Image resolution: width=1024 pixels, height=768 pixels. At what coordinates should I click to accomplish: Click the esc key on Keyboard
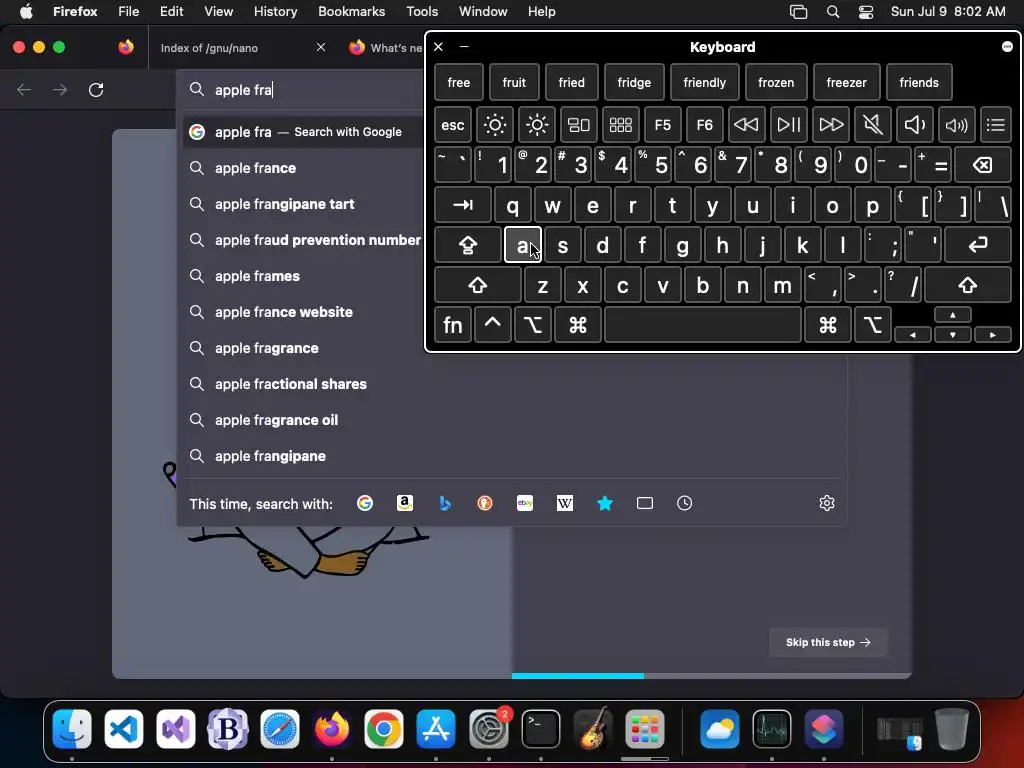[453, 125]
